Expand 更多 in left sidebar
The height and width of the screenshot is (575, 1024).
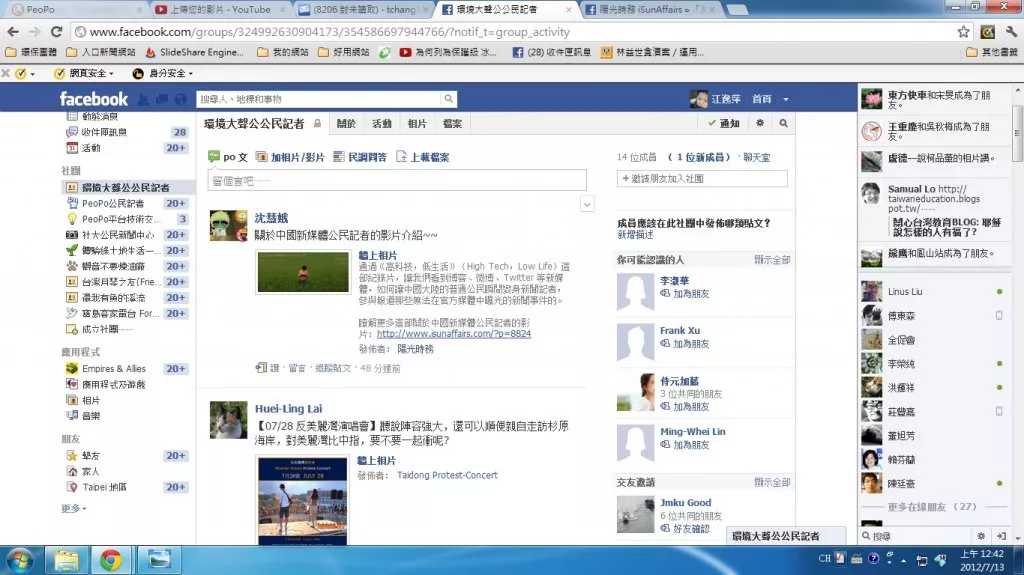(73, 508)
